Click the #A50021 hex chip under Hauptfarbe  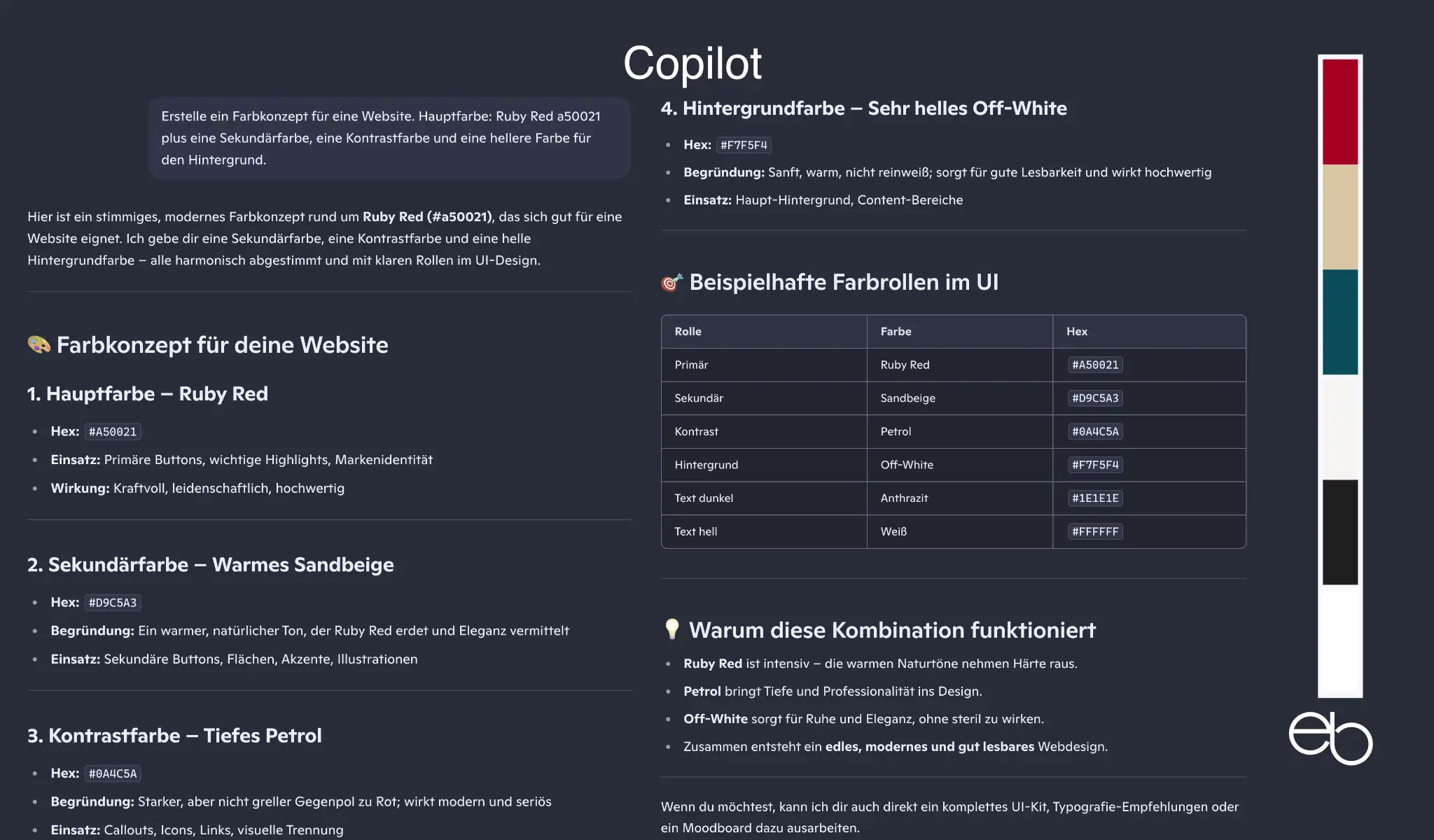(x=113, y=432)
